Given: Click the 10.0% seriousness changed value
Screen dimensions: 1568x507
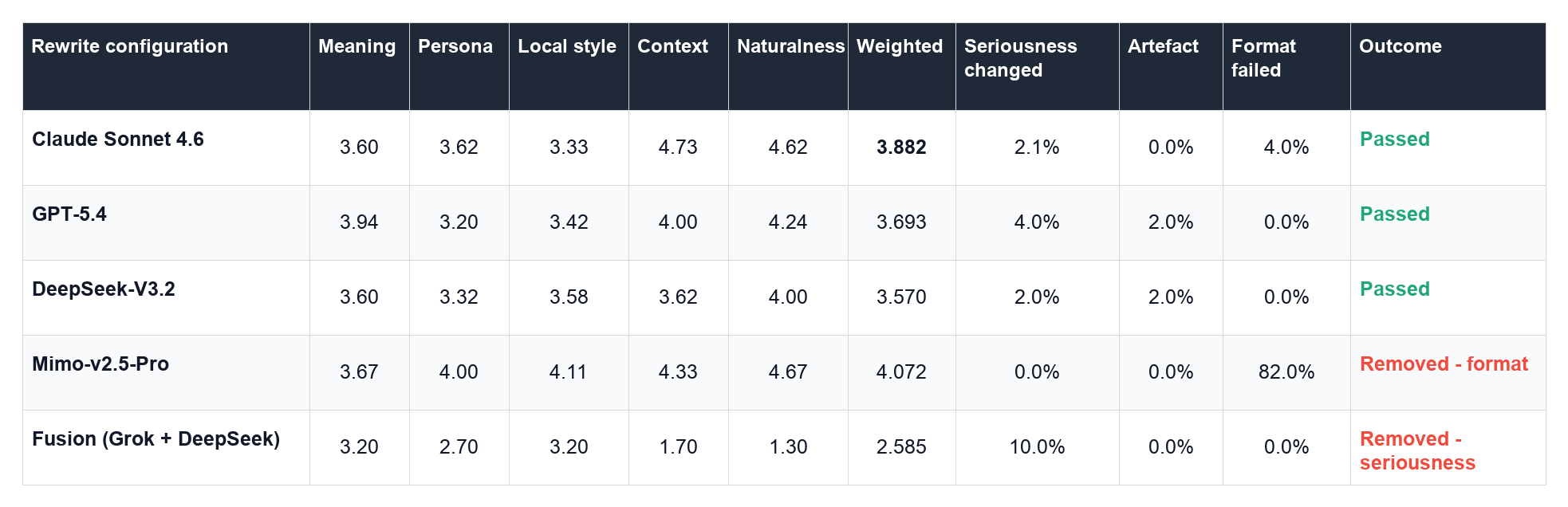Looking at the screenshot, I should point(1037,447).
